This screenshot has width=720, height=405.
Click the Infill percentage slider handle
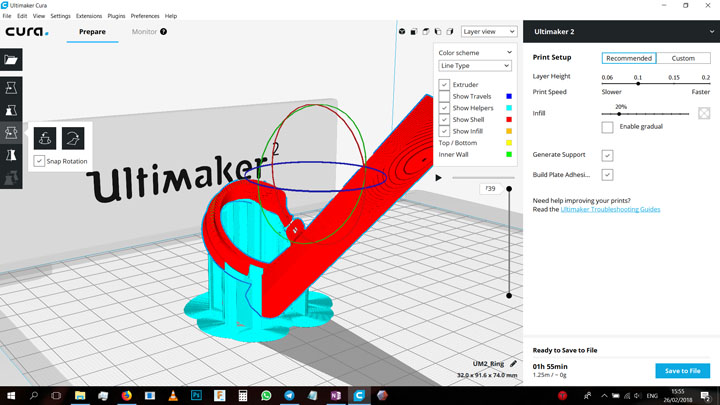(619, 113)
